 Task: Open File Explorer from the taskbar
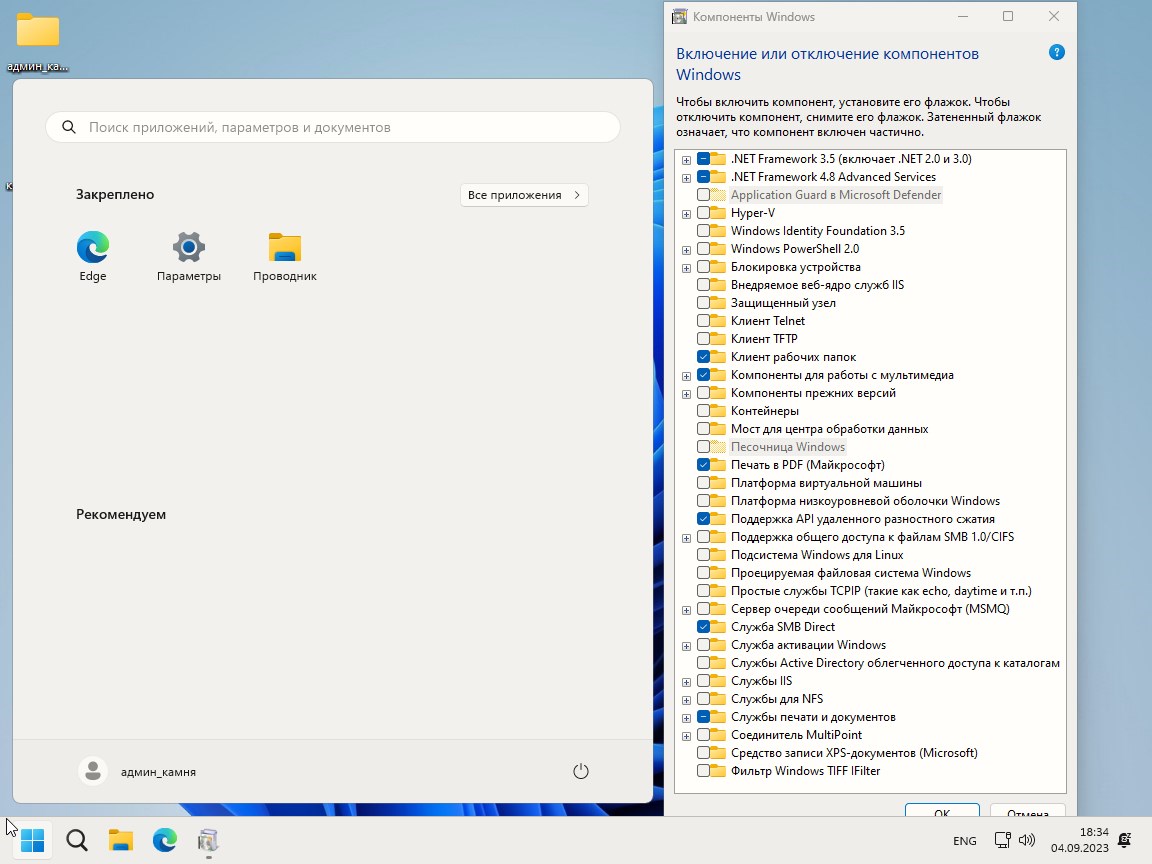tap(120, 840)
